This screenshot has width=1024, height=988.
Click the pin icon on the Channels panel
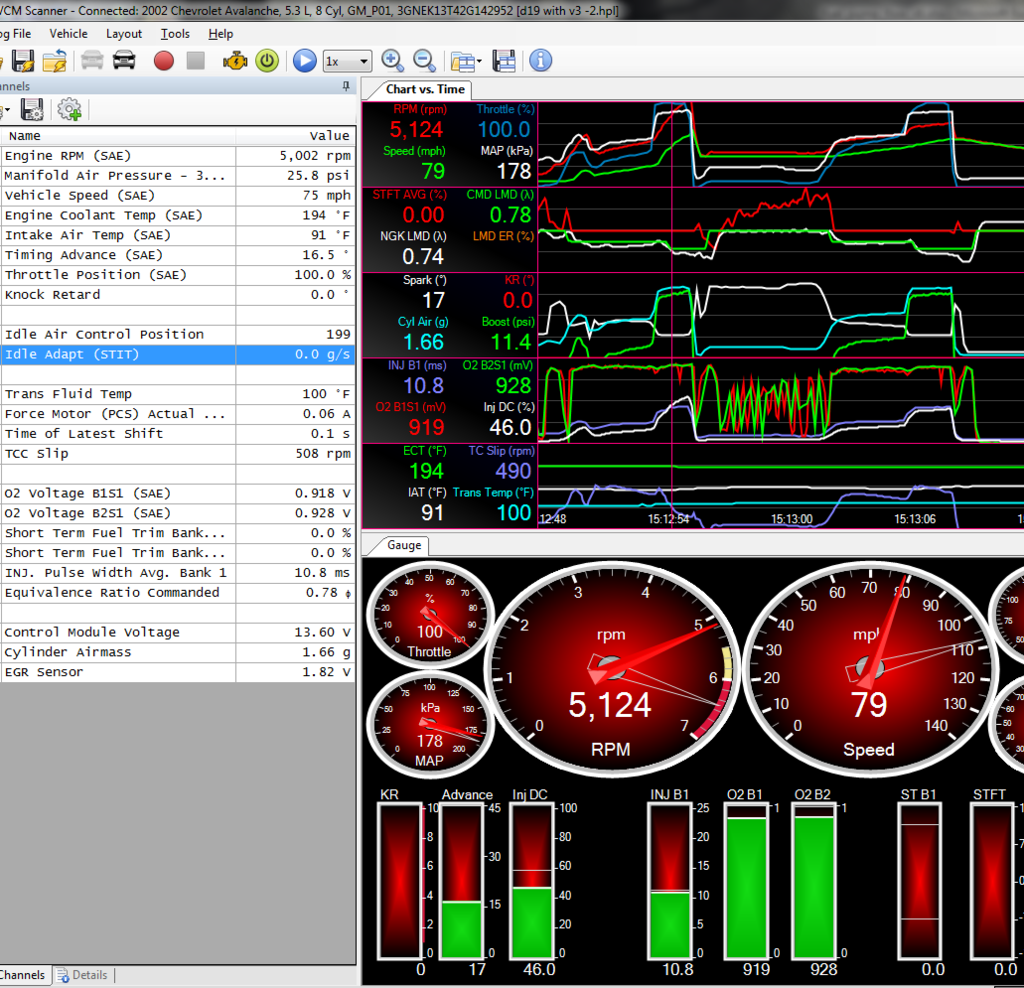[346, 86]
